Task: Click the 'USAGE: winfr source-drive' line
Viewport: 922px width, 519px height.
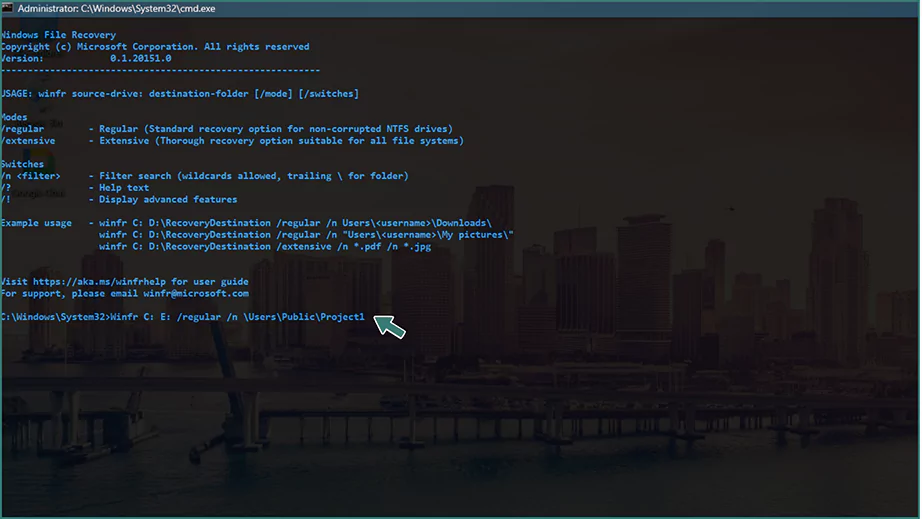Action: pyautogui.click(x=179, y=93)
